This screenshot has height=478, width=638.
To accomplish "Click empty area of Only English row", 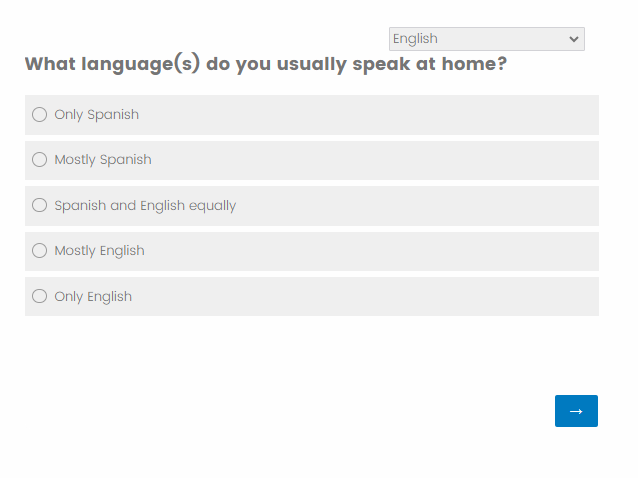I will pos(400,297).
